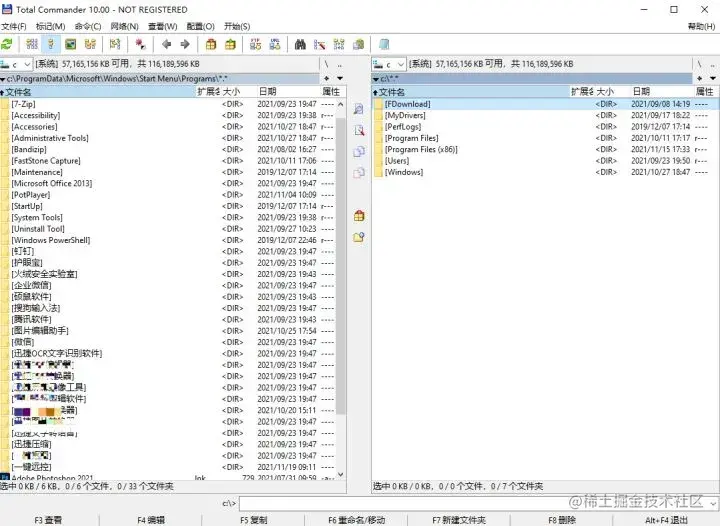Go to parent with right panel '..' button
720x526 pixels.
[712, 64]
